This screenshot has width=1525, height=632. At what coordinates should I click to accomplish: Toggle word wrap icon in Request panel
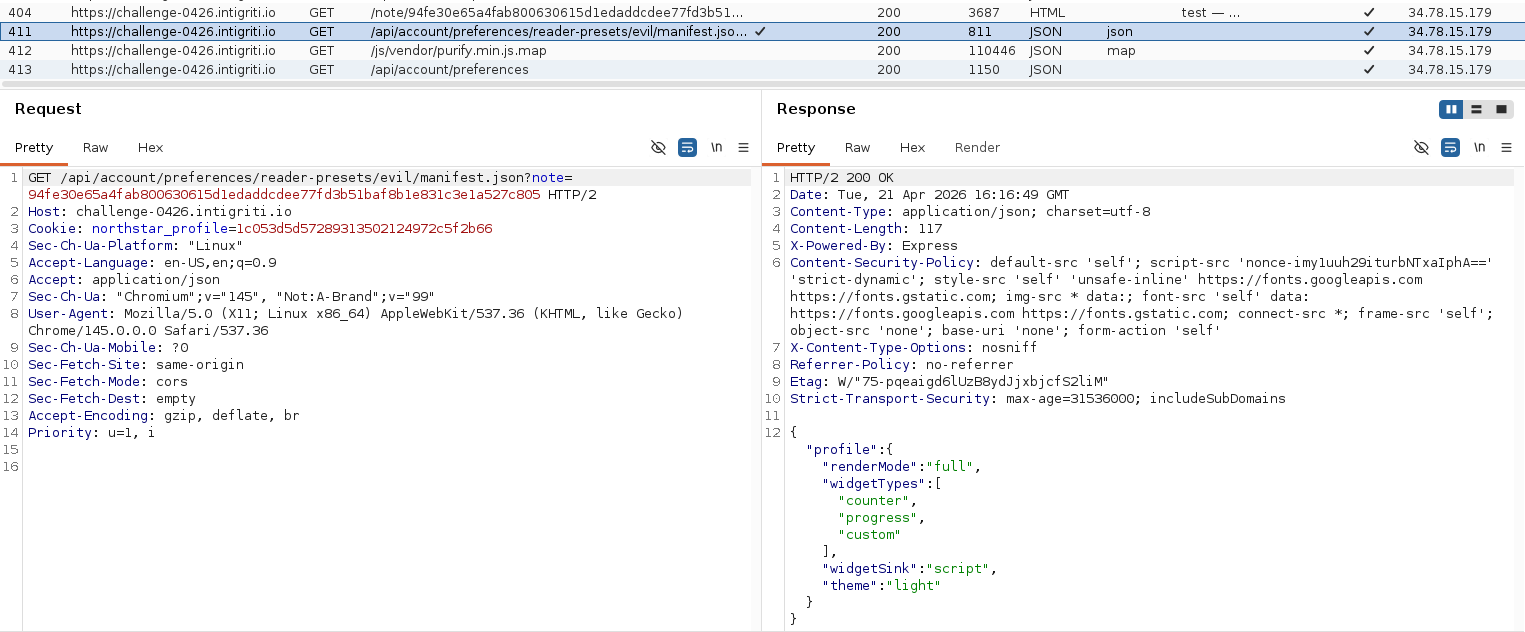coord(687,147)
